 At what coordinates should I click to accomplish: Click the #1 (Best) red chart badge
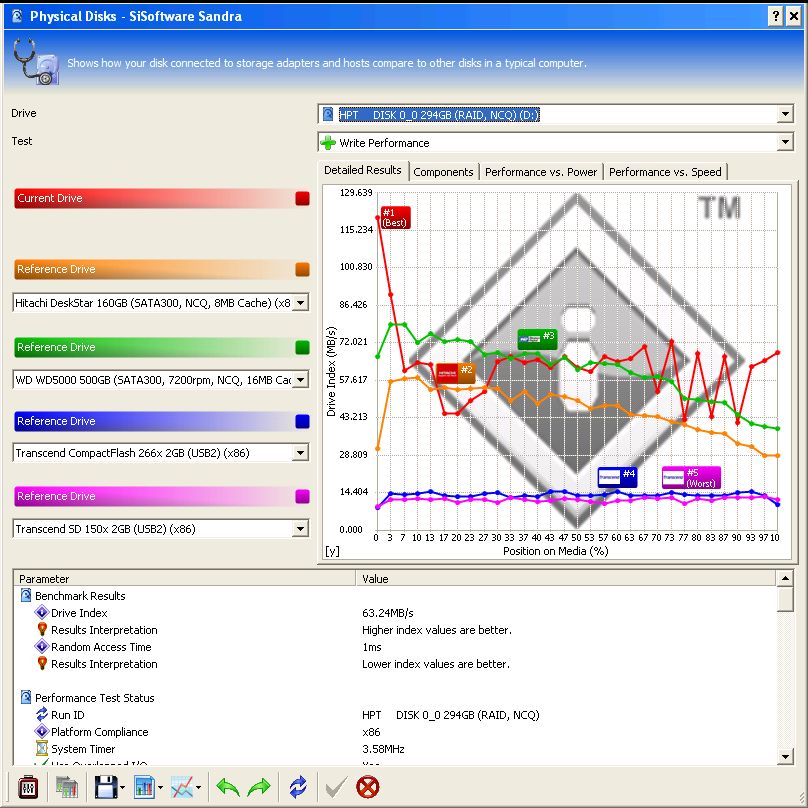click(x=396, y=217)
